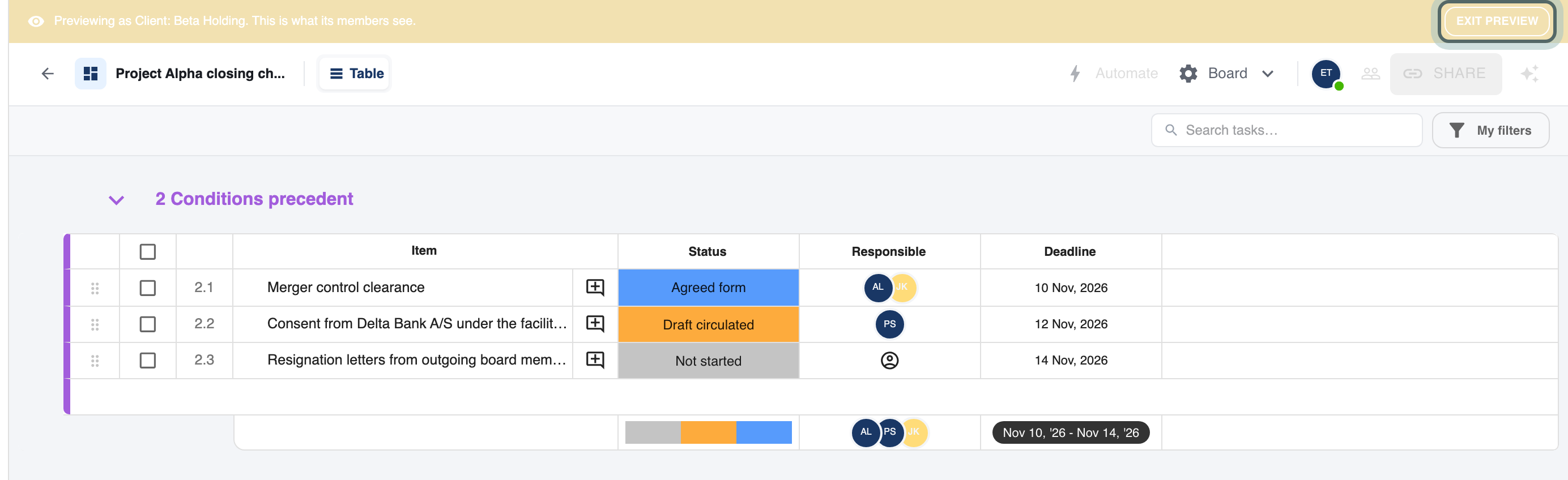Click the deadline range summary pill
The width and height of the screenshot is (1568, 480).
pos(1070,432)
